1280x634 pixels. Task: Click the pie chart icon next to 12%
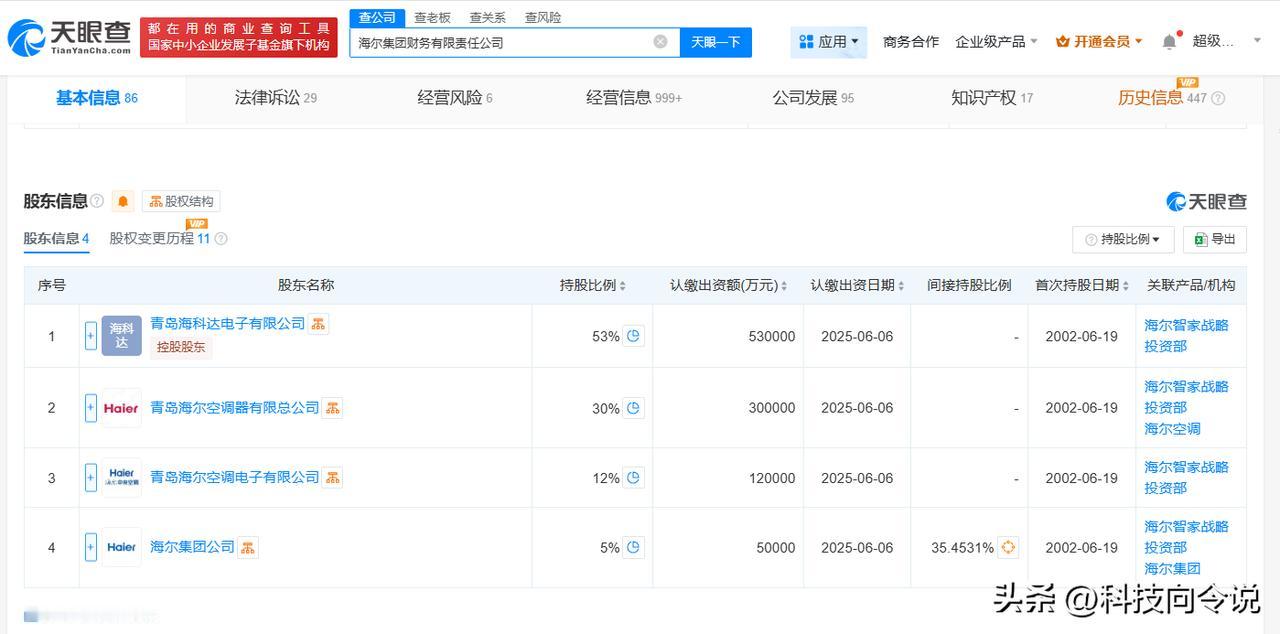(x=633, y=478)
